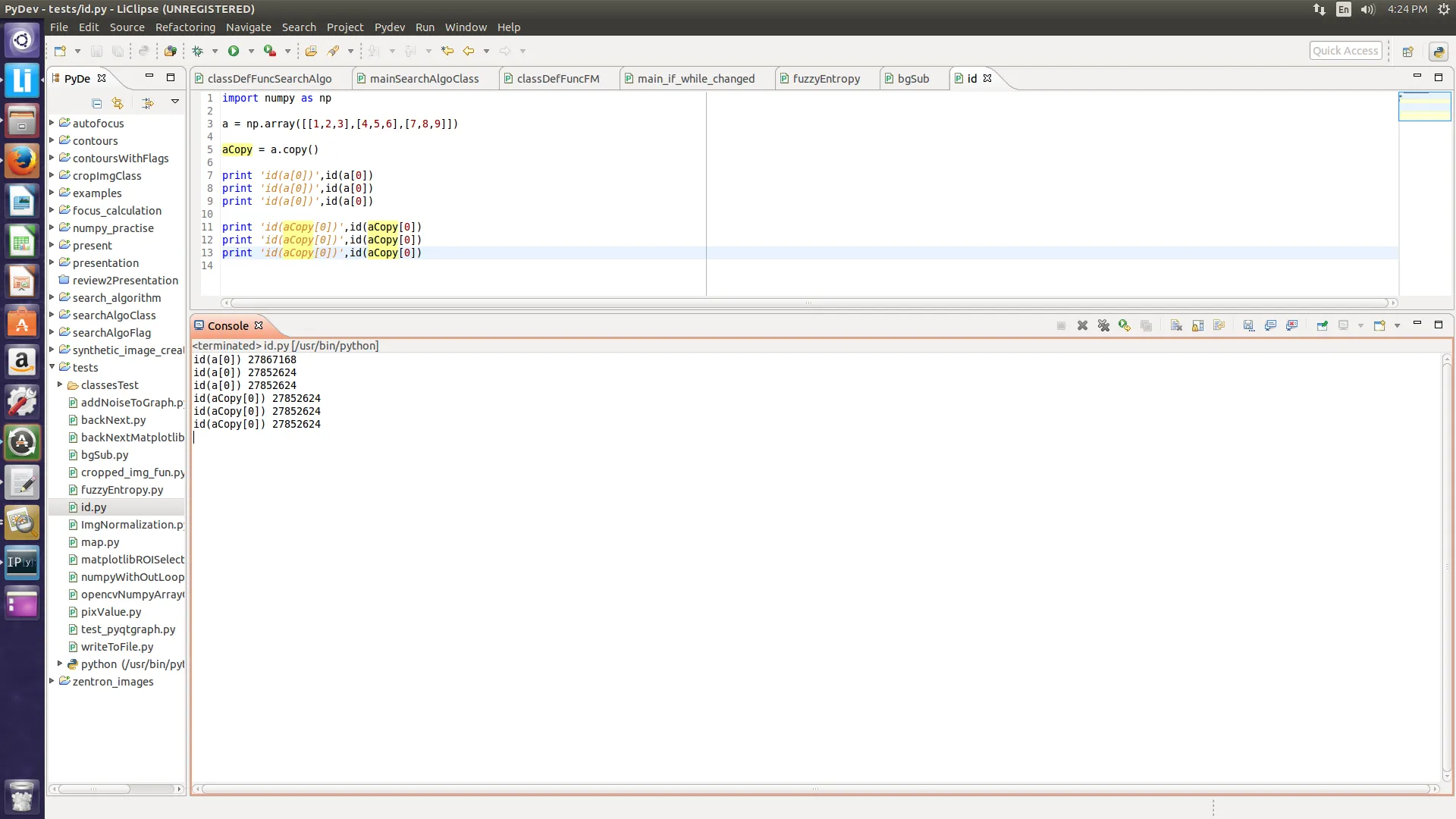The width and height of the screenshot is (1456, 819).
Task: Click the Last Edit Location arrow icon
Action: tap(447, 51)
